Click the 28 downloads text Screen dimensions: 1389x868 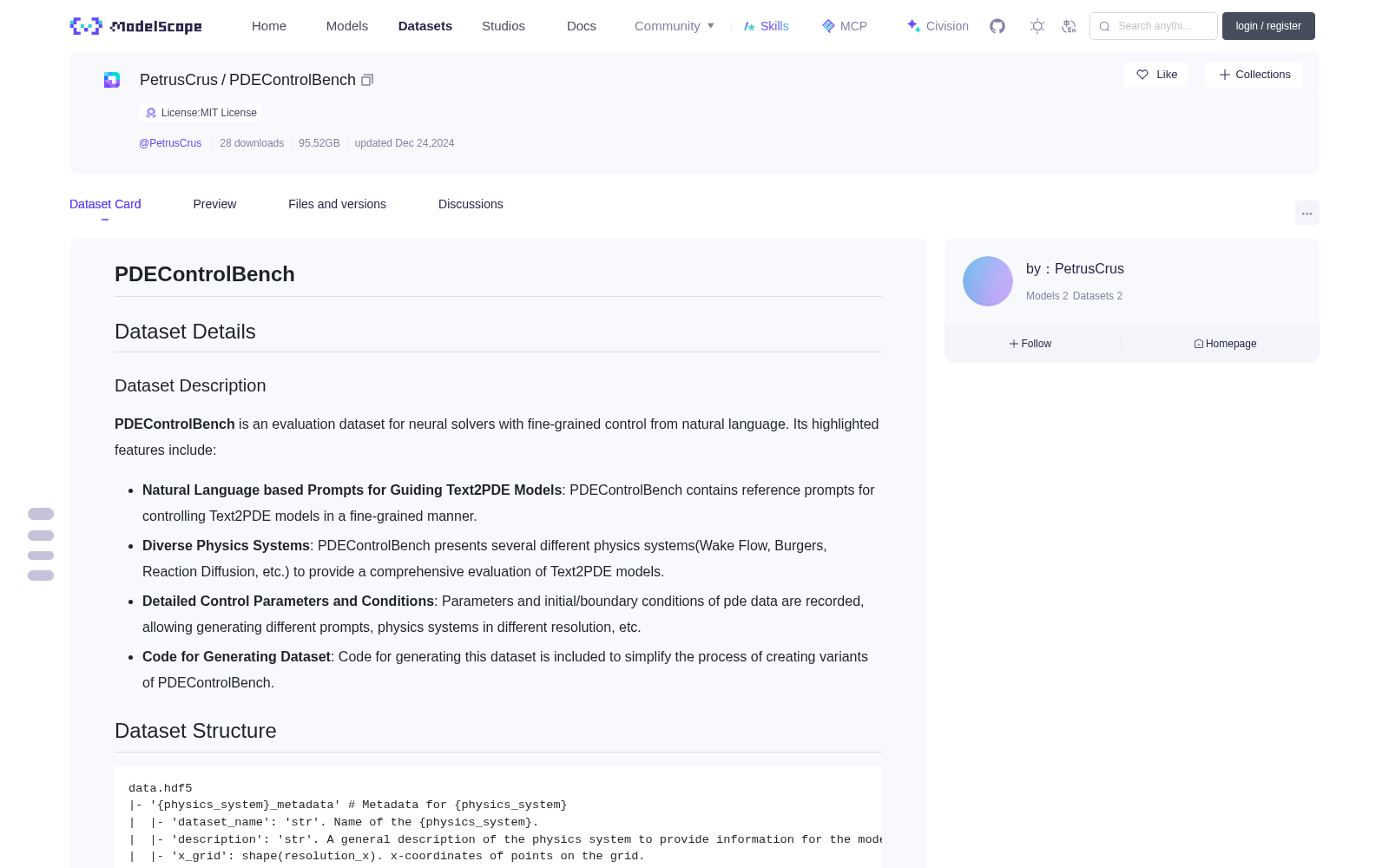pos(252,143)
